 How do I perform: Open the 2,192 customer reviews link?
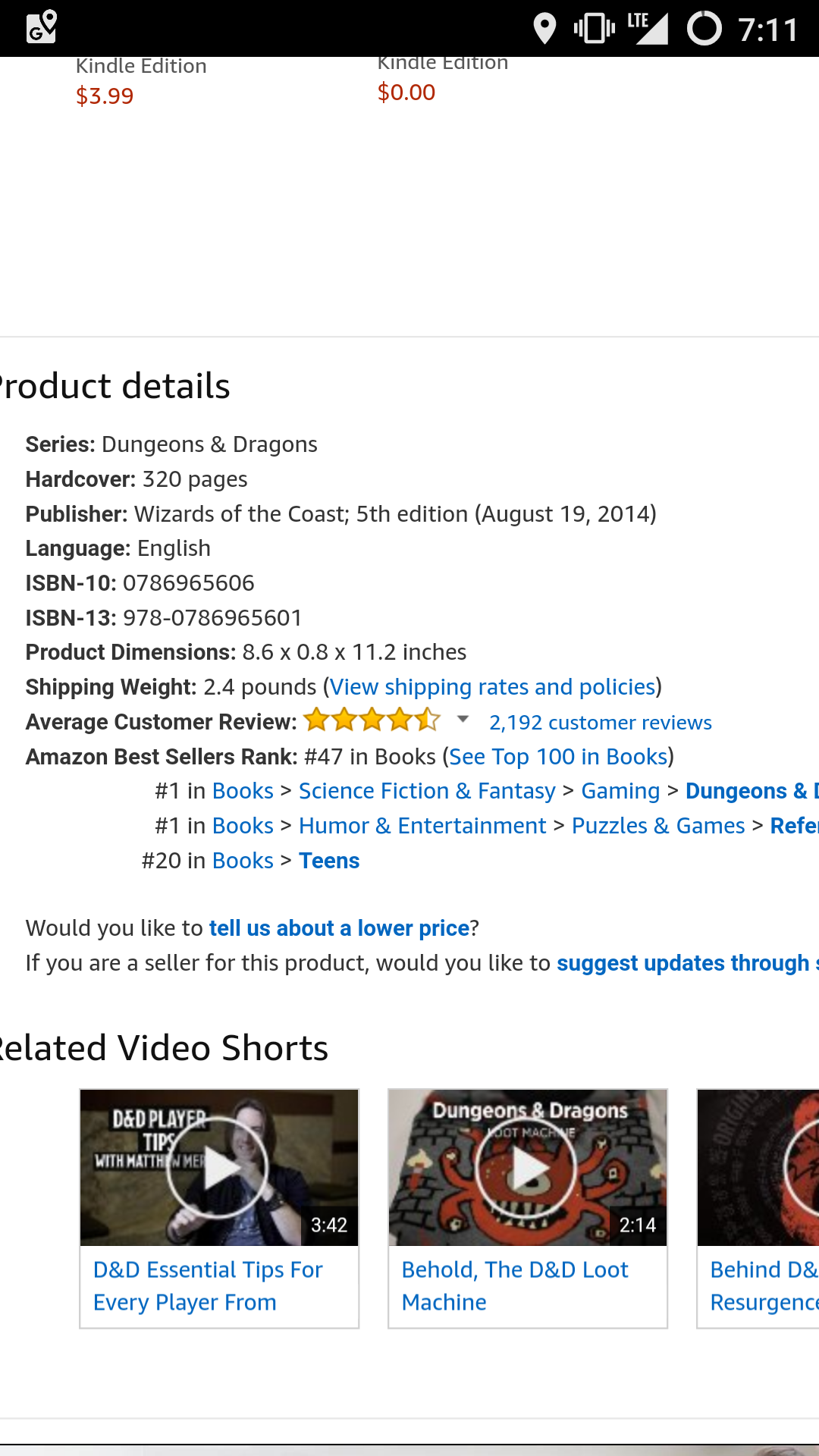coord(600,722)
